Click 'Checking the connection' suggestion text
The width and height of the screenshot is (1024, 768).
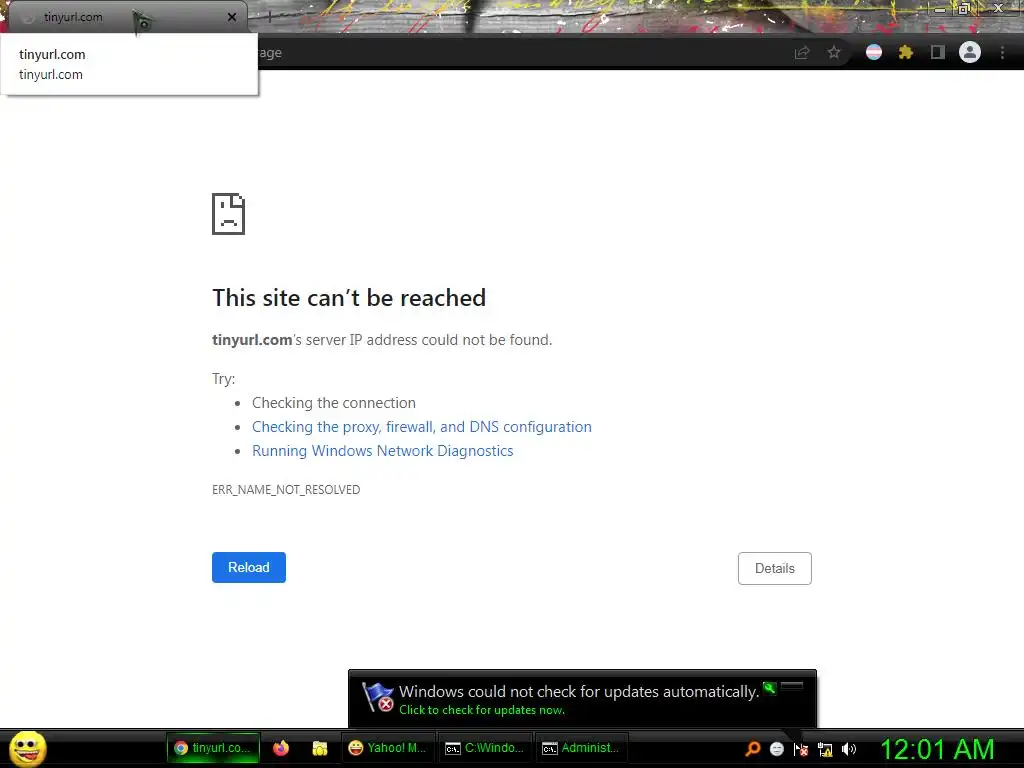click(x=334, y=403)
